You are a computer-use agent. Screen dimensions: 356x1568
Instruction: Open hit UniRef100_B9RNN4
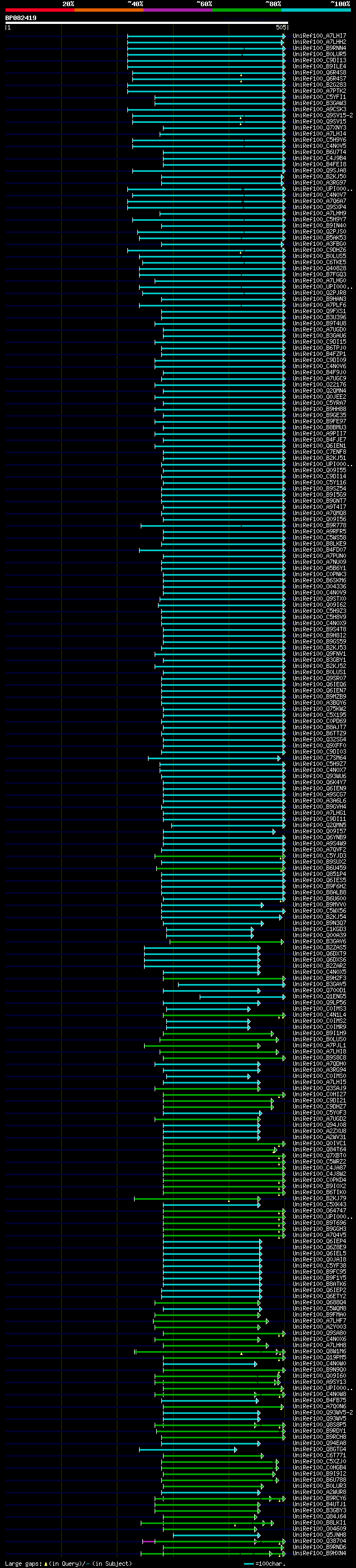tap(319, 48)
